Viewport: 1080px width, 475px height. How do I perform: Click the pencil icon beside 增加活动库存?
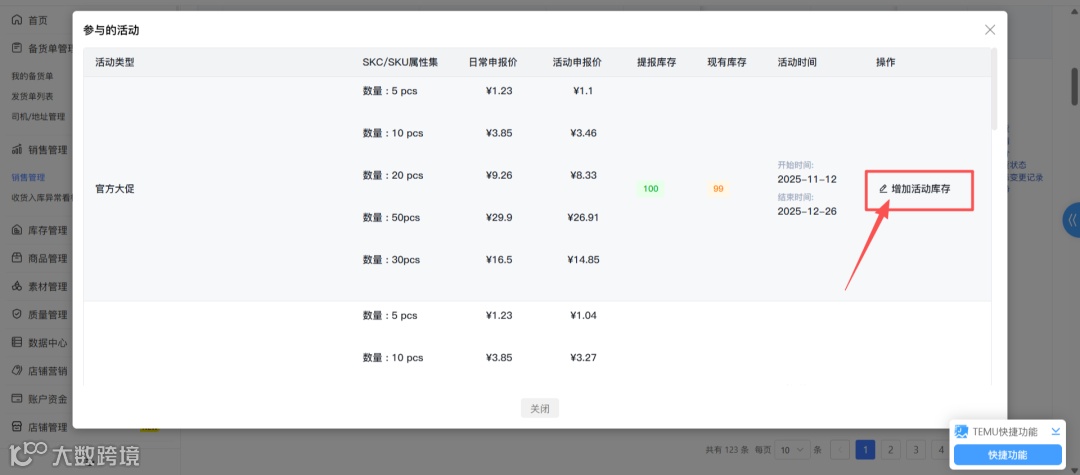tap(884, 189)
